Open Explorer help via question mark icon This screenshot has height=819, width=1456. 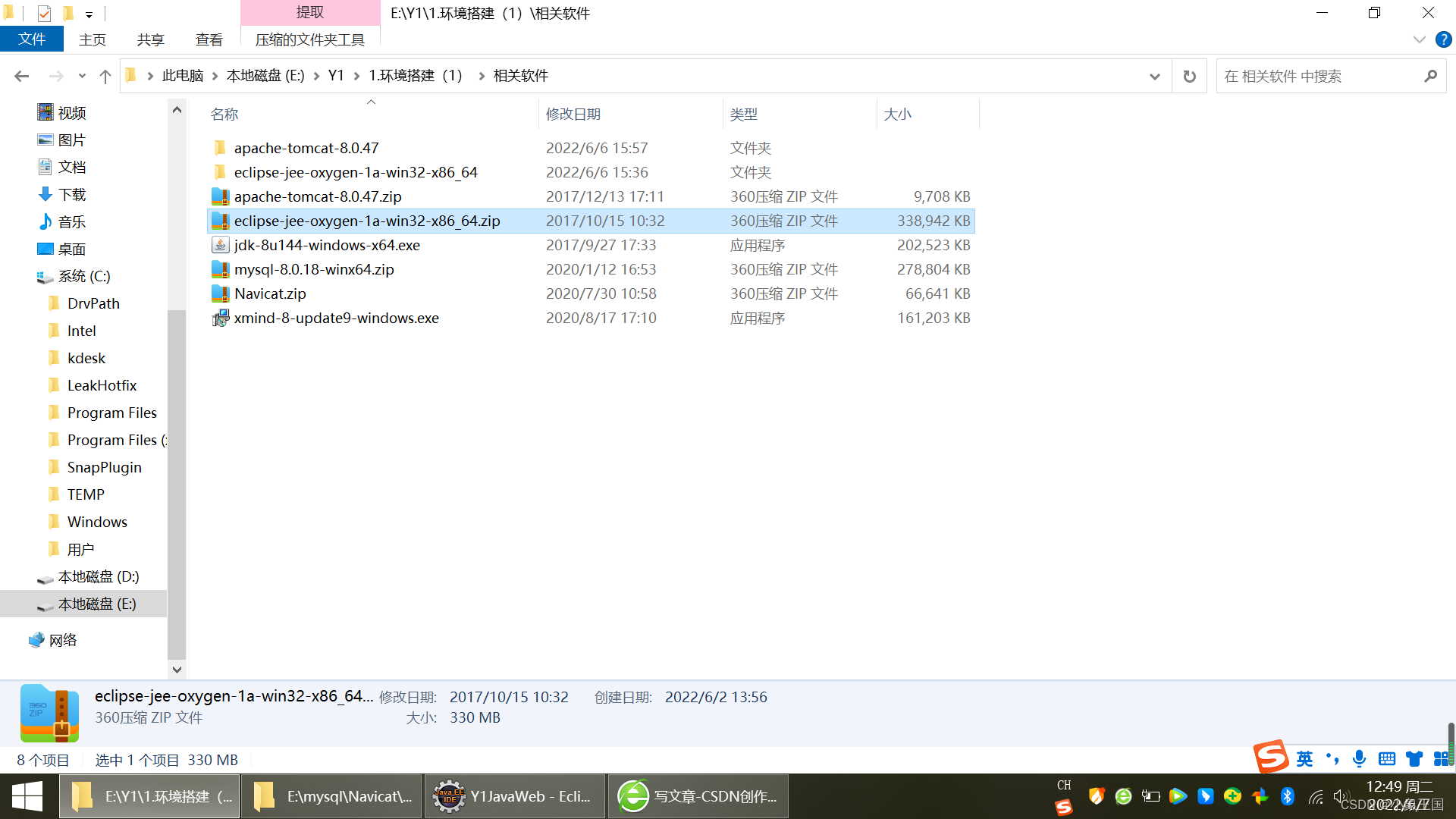click(1443, 39)
